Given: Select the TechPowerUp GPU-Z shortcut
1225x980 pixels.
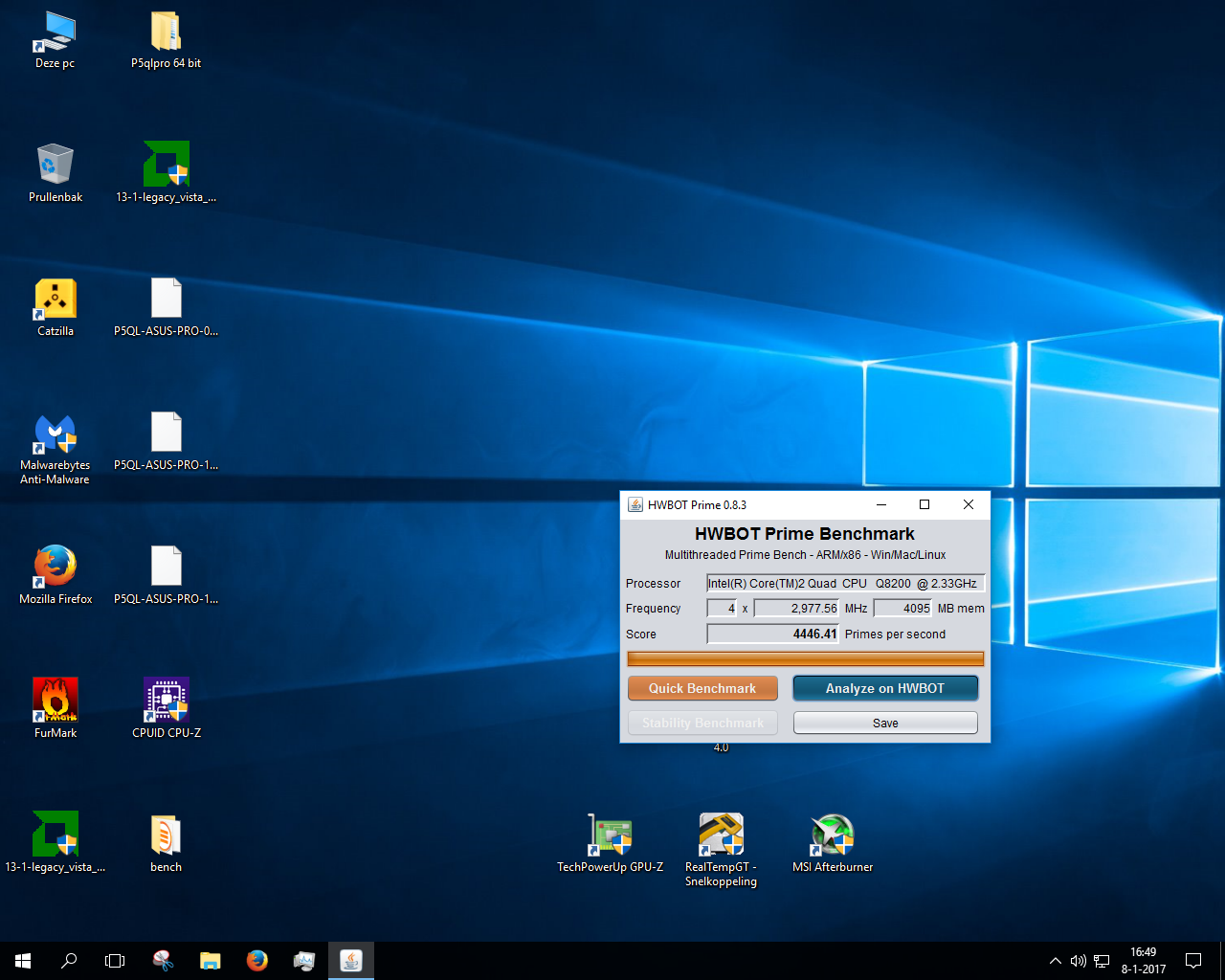Looking at the screenshot, I should tap(610, 843).
